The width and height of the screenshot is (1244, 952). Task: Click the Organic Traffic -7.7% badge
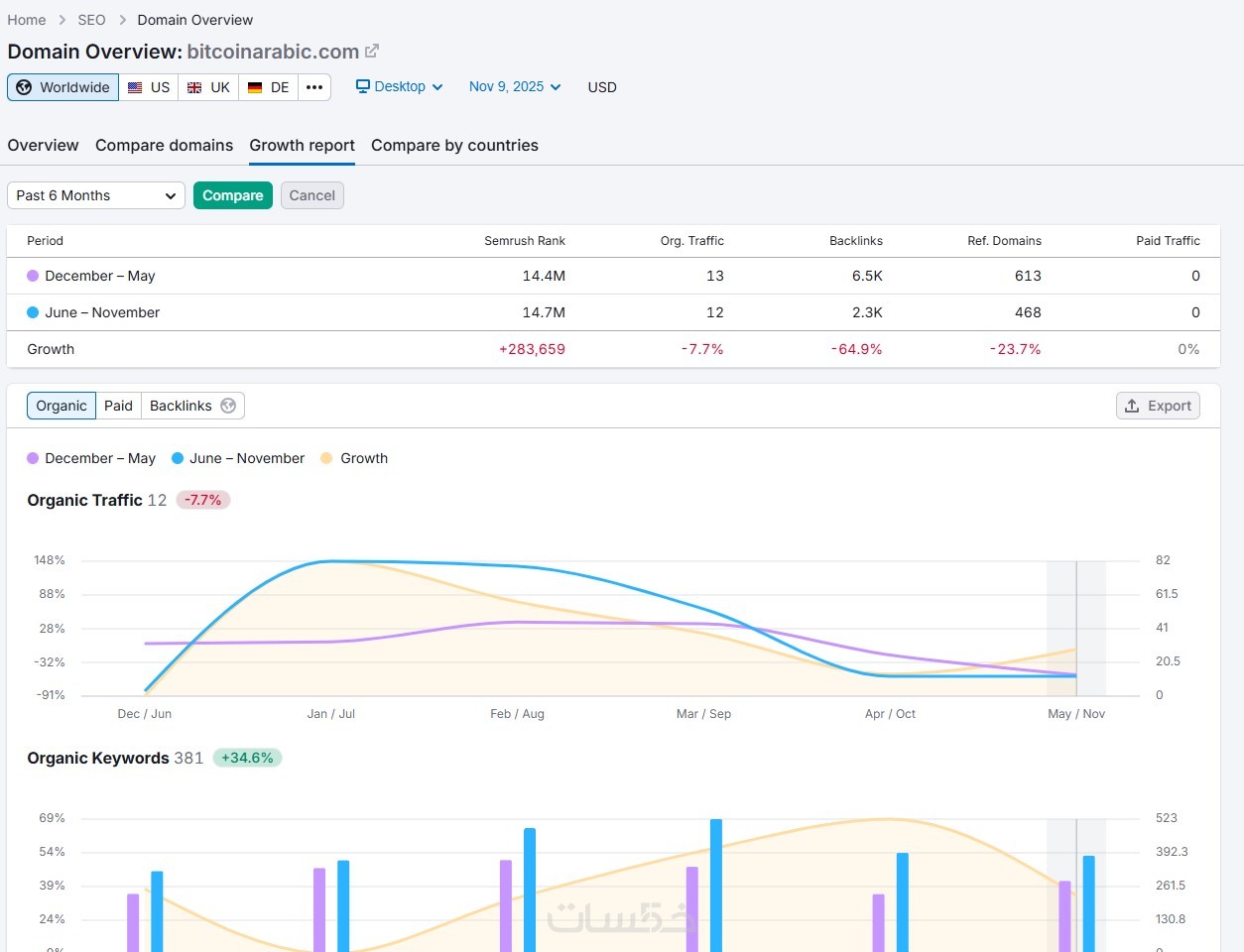[203, 500]
